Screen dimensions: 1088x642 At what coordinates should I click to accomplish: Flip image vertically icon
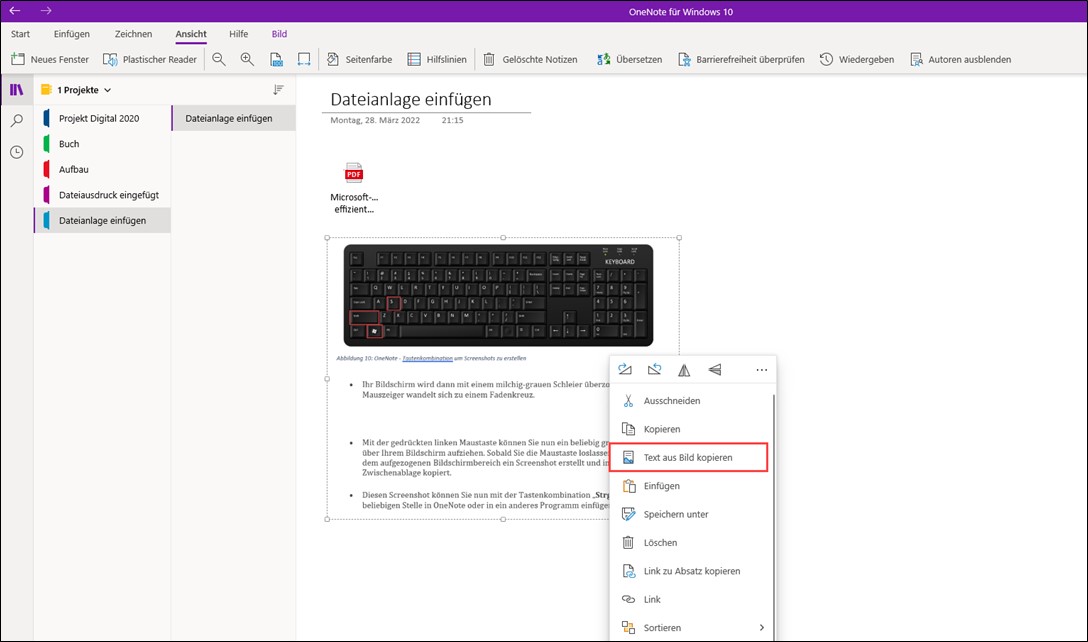[715, 370]
